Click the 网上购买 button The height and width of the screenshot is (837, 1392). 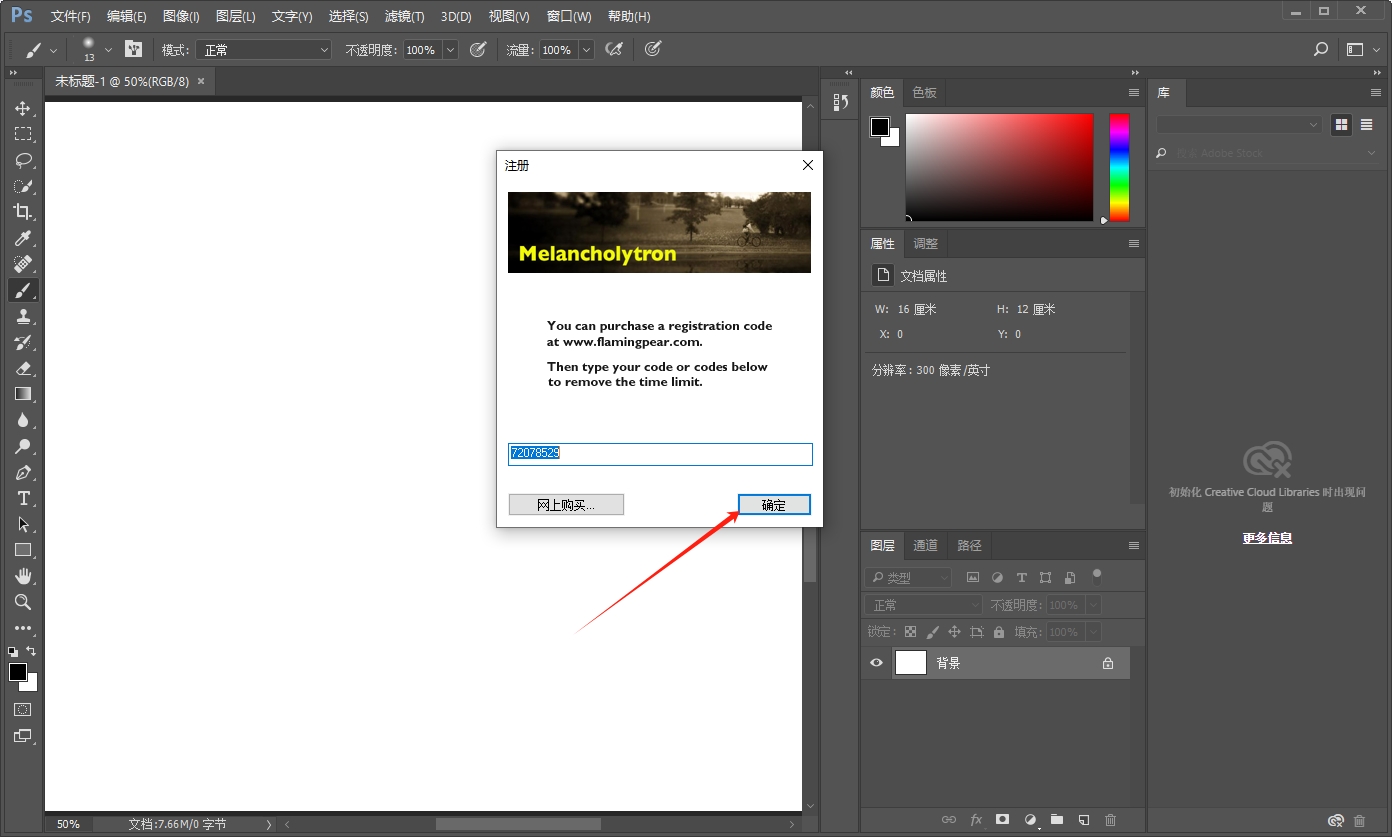tap(566, 504)
